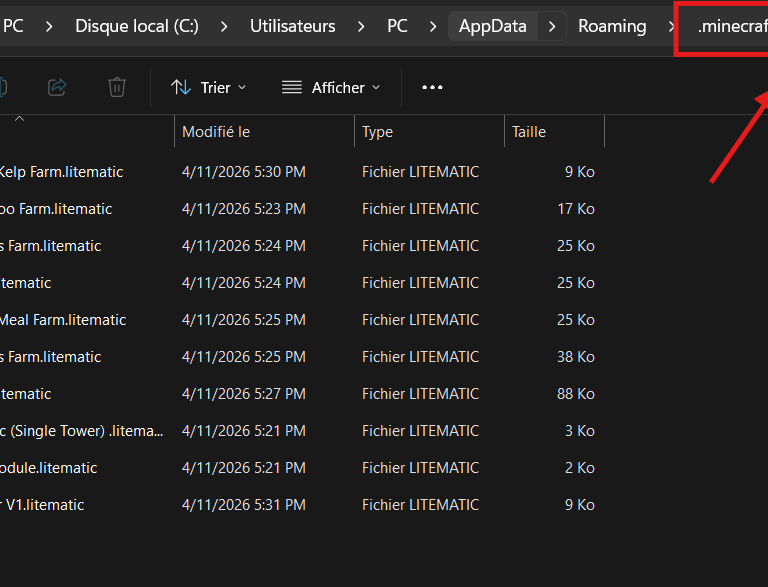Open the Afficher view dropdown
This screenshot has width=768, height=587.
pyautogui.click(x=331, y=88)
